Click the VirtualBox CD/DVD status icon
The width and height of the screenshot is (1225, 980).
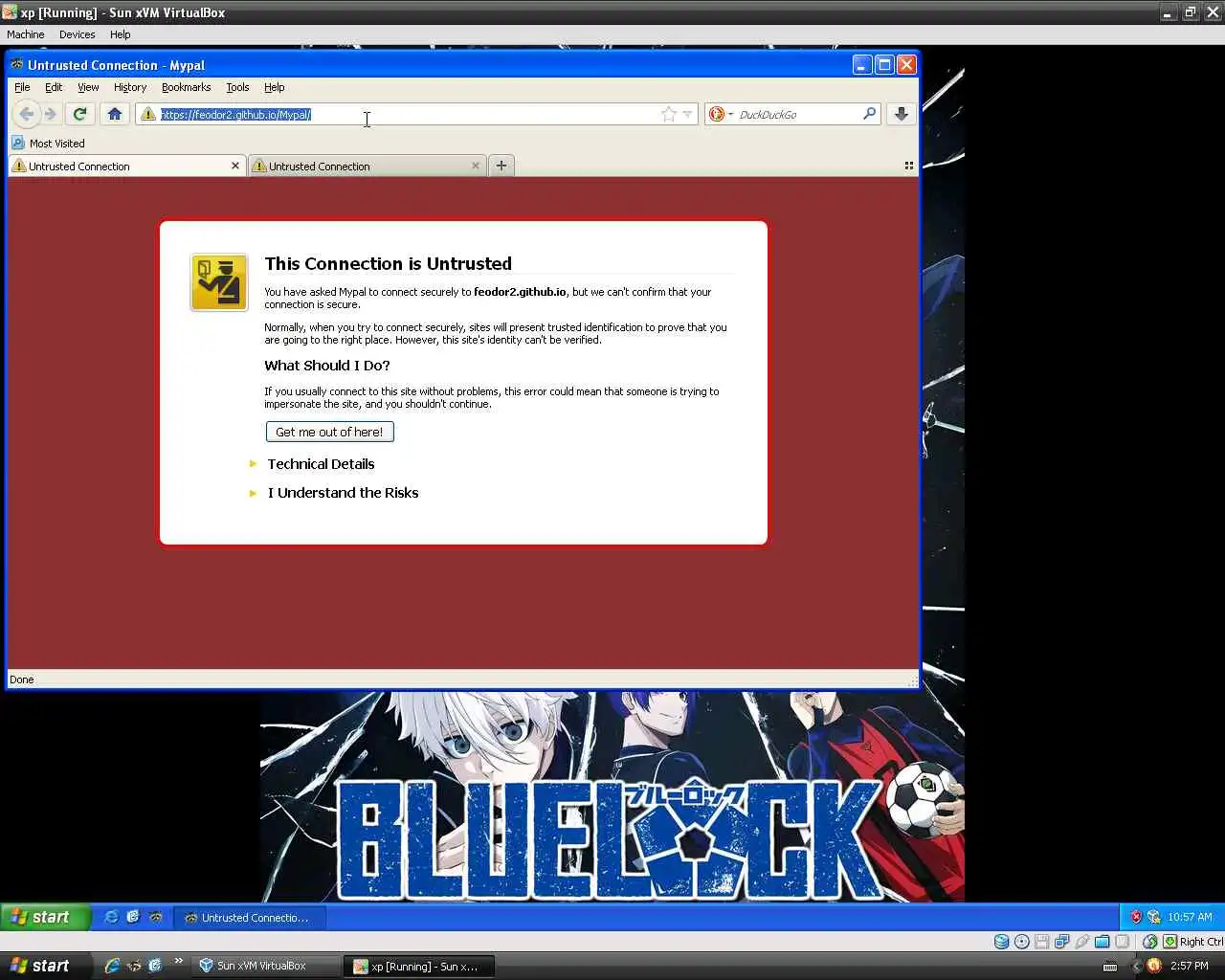pos(1021,942)
